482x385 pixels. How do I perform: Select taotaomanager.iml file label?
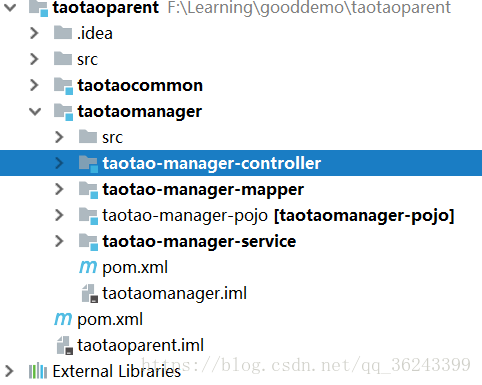pos(174,294)
